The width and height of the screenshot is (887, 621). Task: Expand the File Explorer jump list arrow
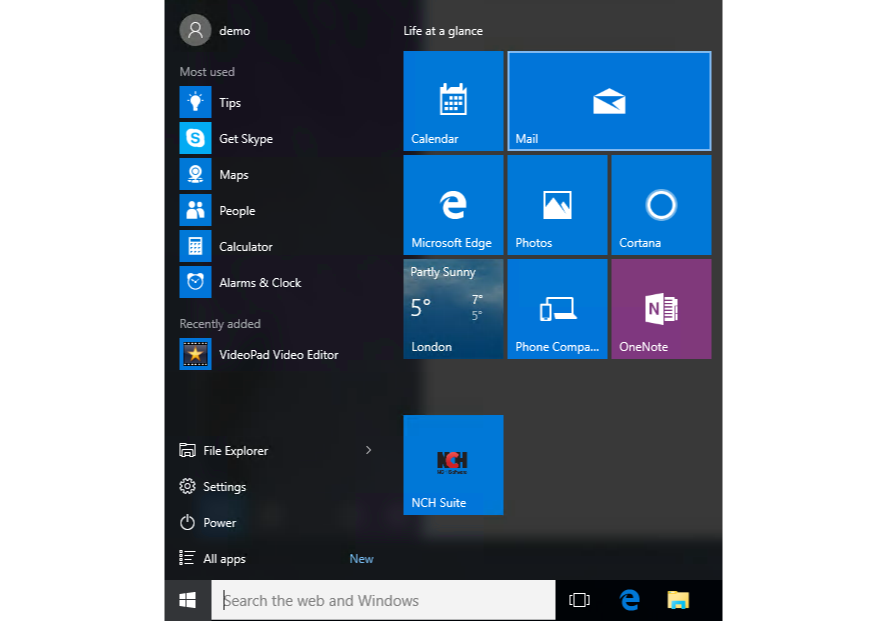[368, 451]
